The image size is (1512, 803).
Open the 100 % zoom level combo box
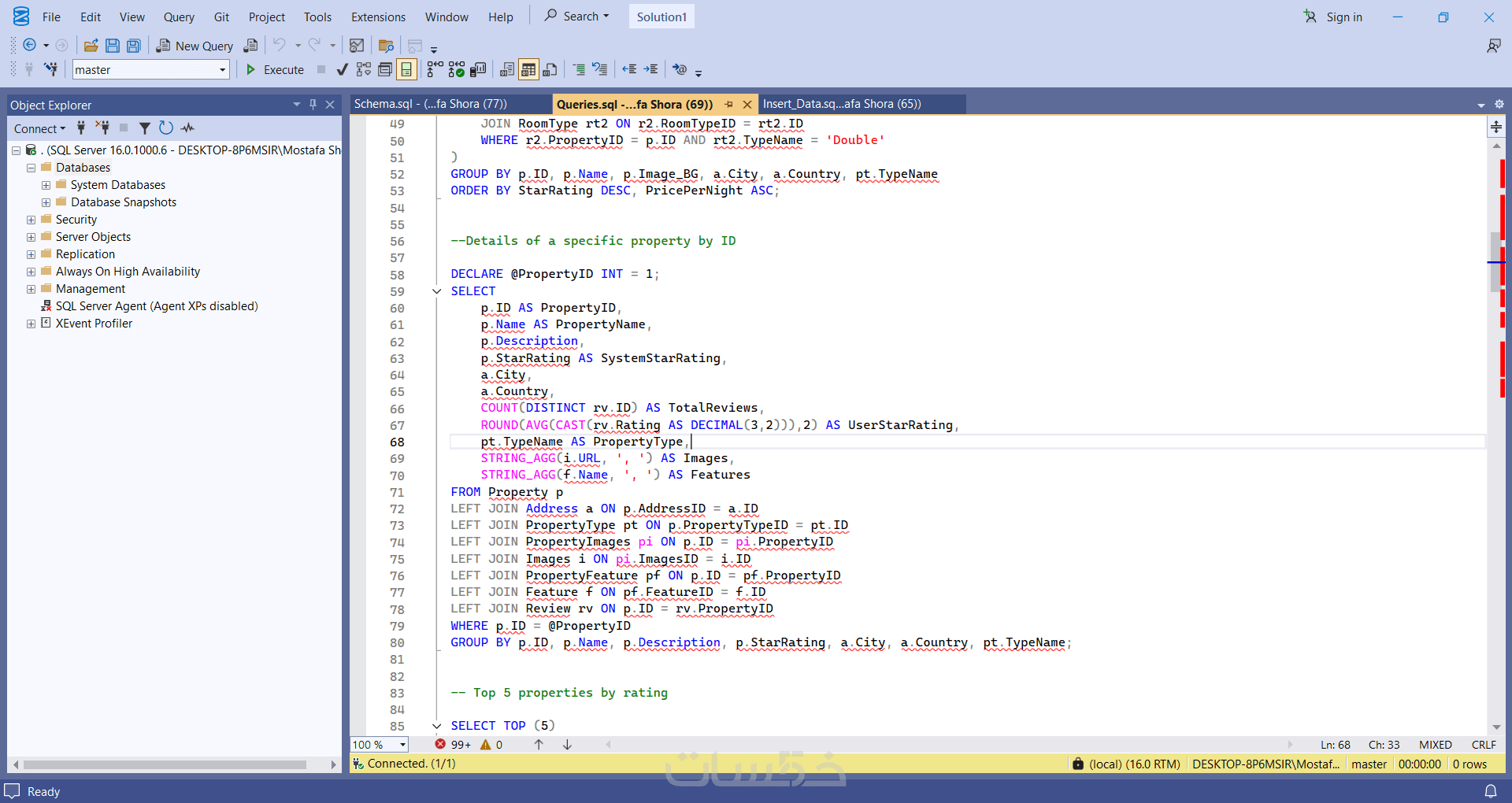(x=402, y=745)
